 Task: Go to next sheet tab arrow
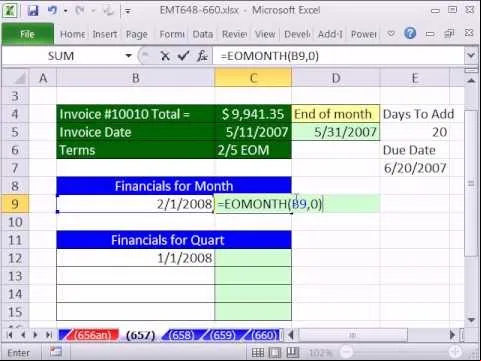click(x=35, y=334)
